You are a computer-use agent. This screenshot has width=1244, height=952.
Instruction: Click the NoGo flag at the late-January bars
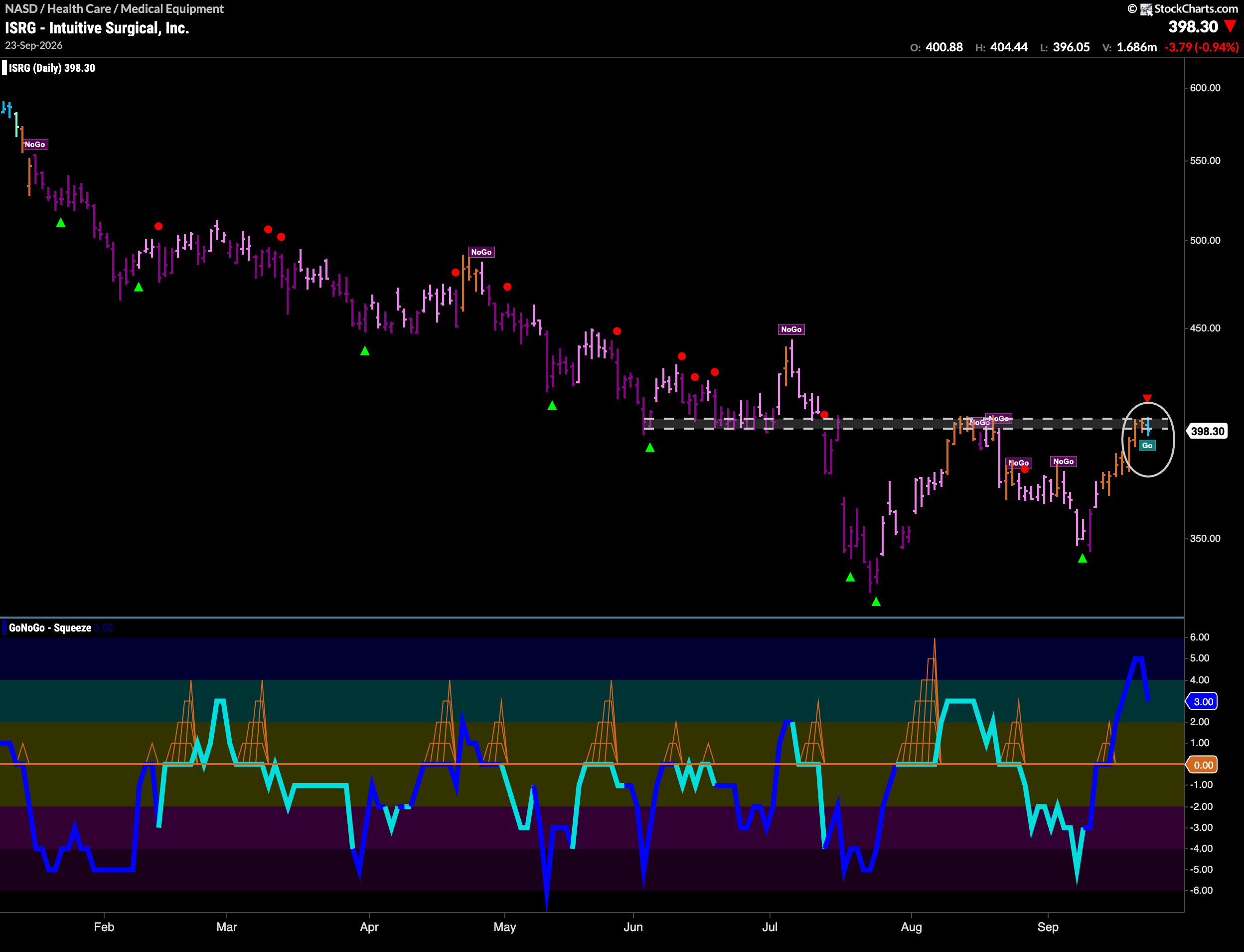(x=35, y=145)
